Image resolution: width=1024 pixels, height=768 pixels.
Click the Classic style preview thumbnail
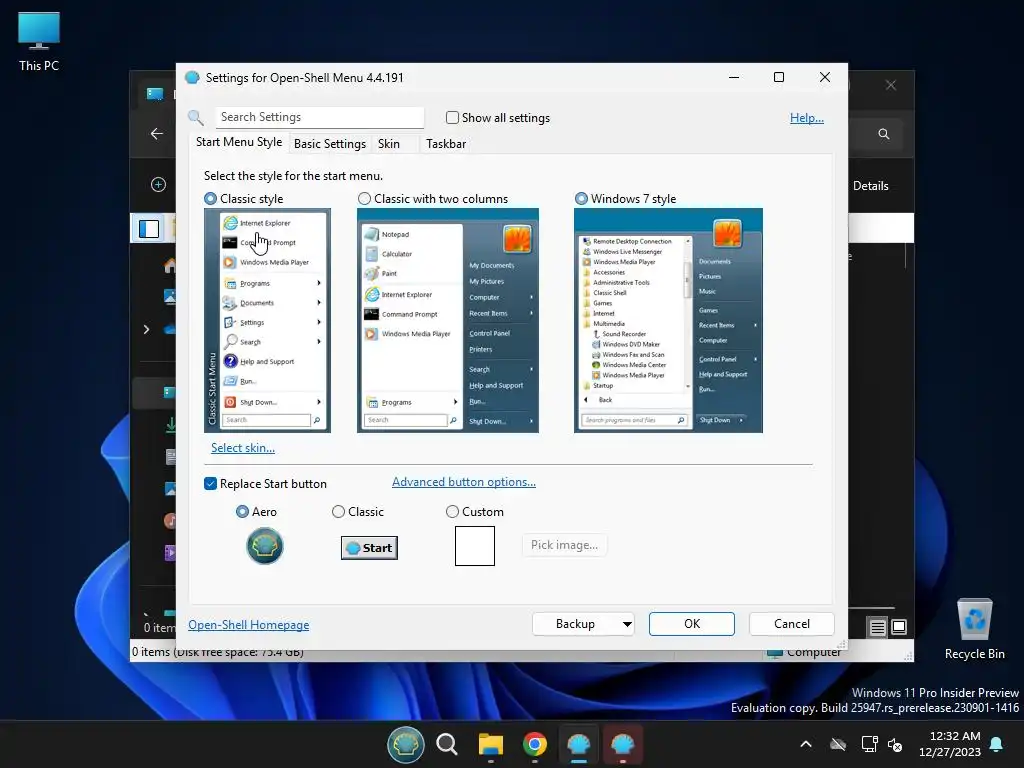point(267,320)
